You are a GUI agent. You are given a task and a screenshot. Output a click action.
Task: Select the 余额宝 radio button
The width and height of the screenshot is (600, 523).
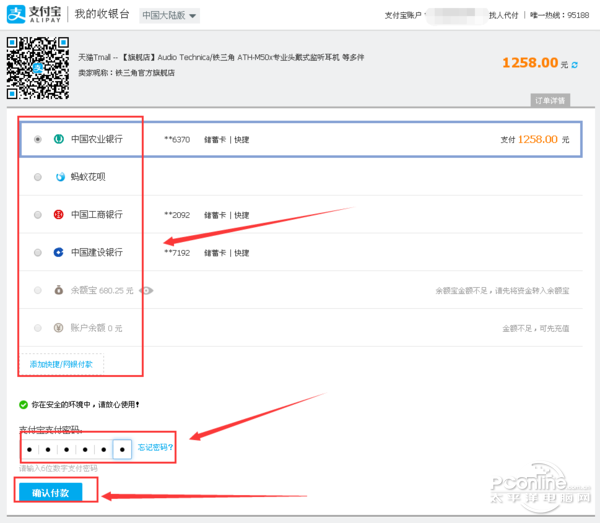[x=38, y=290]
